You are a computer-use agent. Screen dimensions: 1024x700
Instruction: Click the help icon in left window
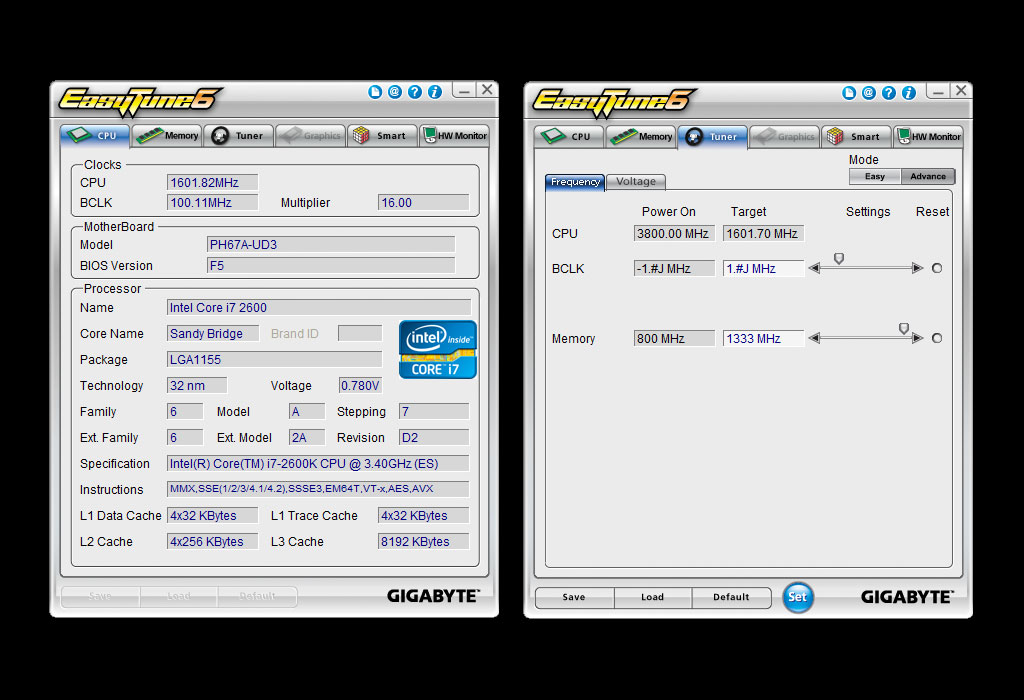415,92
